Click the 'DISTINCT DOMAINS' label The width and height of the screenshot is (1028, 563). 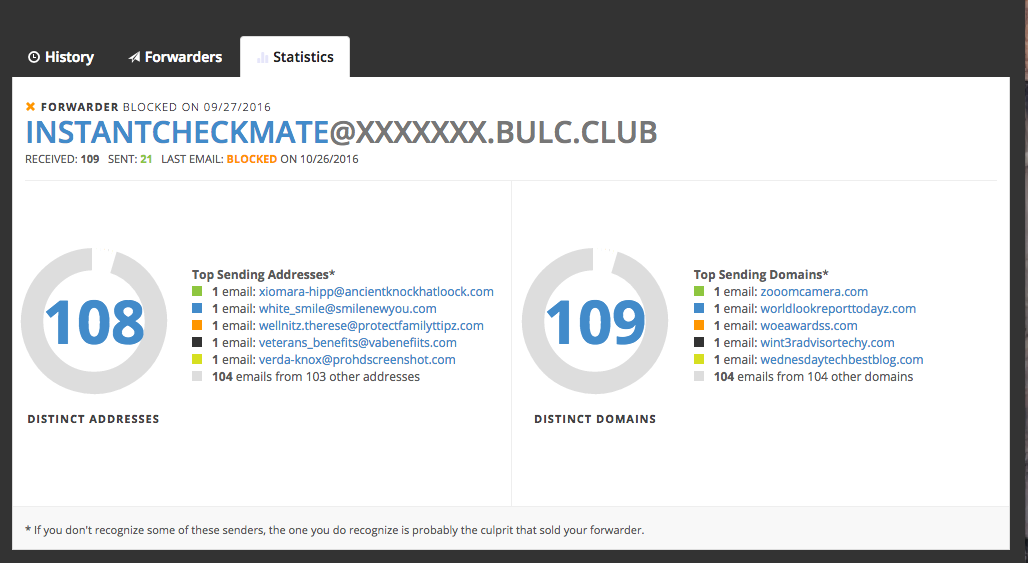595,419
